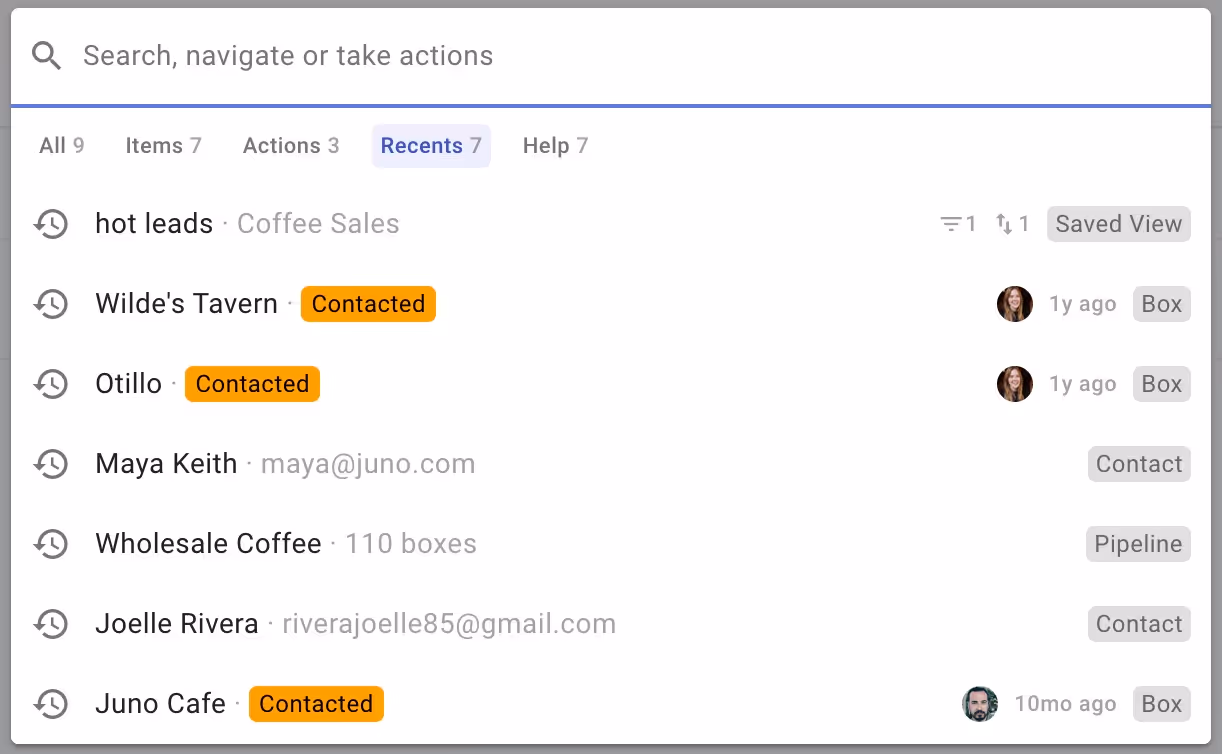
Task: Click the recents clock icon beside hot leads
Action: (x=51, y=224)
